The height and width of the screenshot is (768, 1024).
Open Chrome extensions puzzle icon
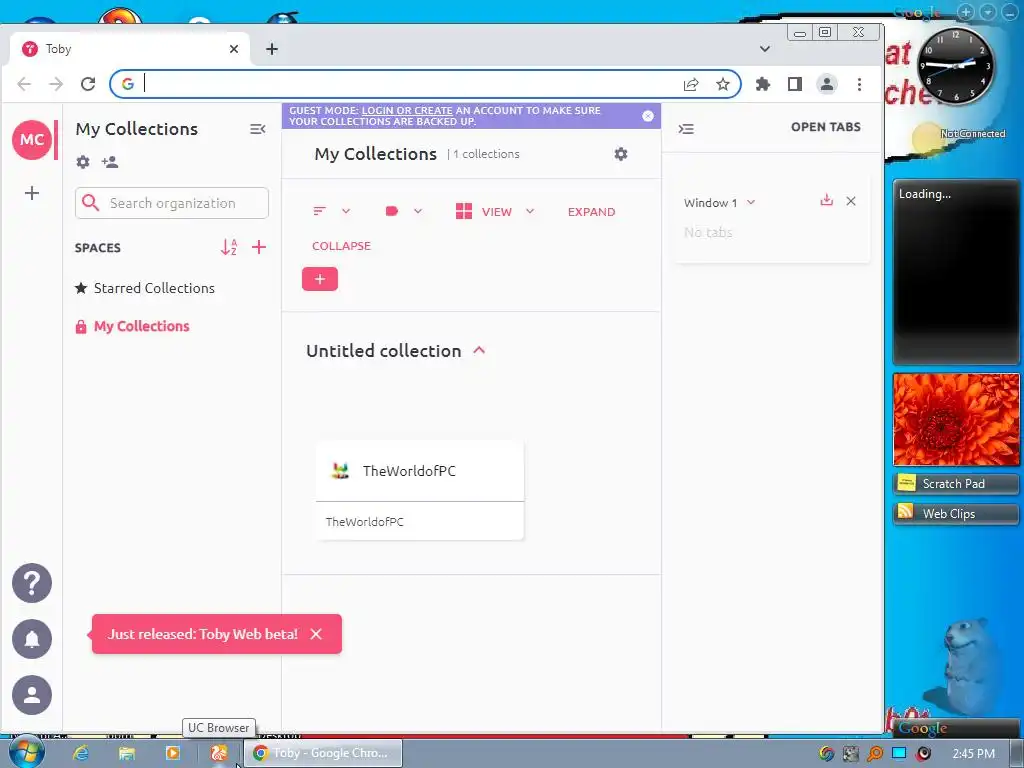pyautogui.click(x=762, y=84)
